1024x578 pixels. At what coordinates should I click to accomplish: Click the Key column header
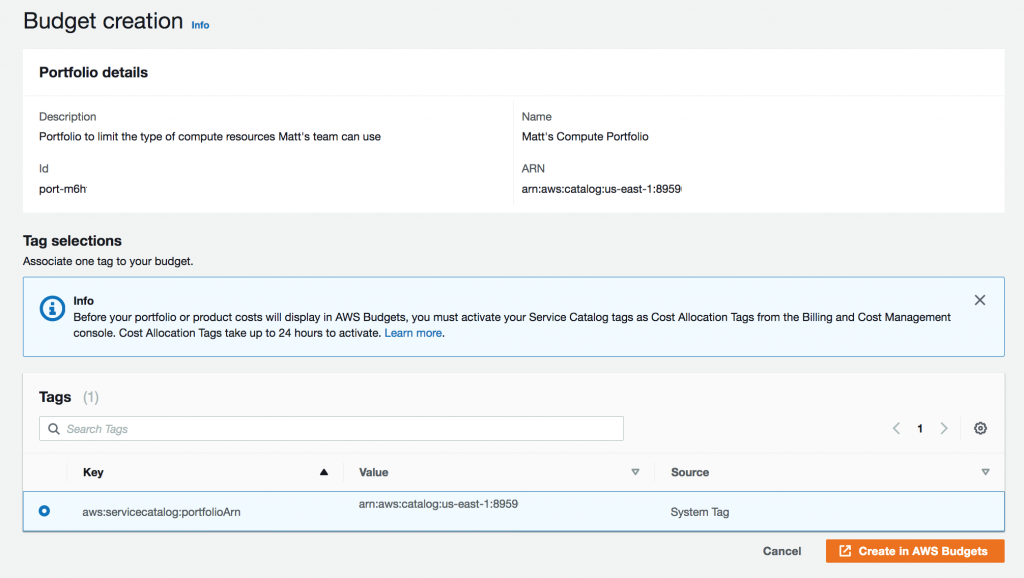pyautogui.click(x=93, y=472)
